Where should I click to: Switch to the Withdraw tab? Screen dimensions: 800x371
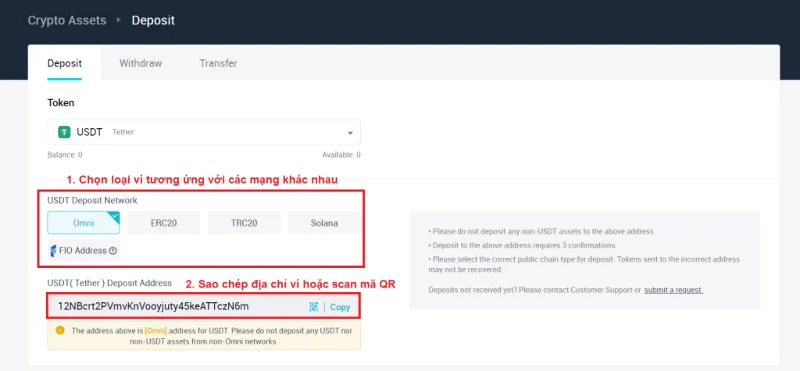tap(140, 63)
